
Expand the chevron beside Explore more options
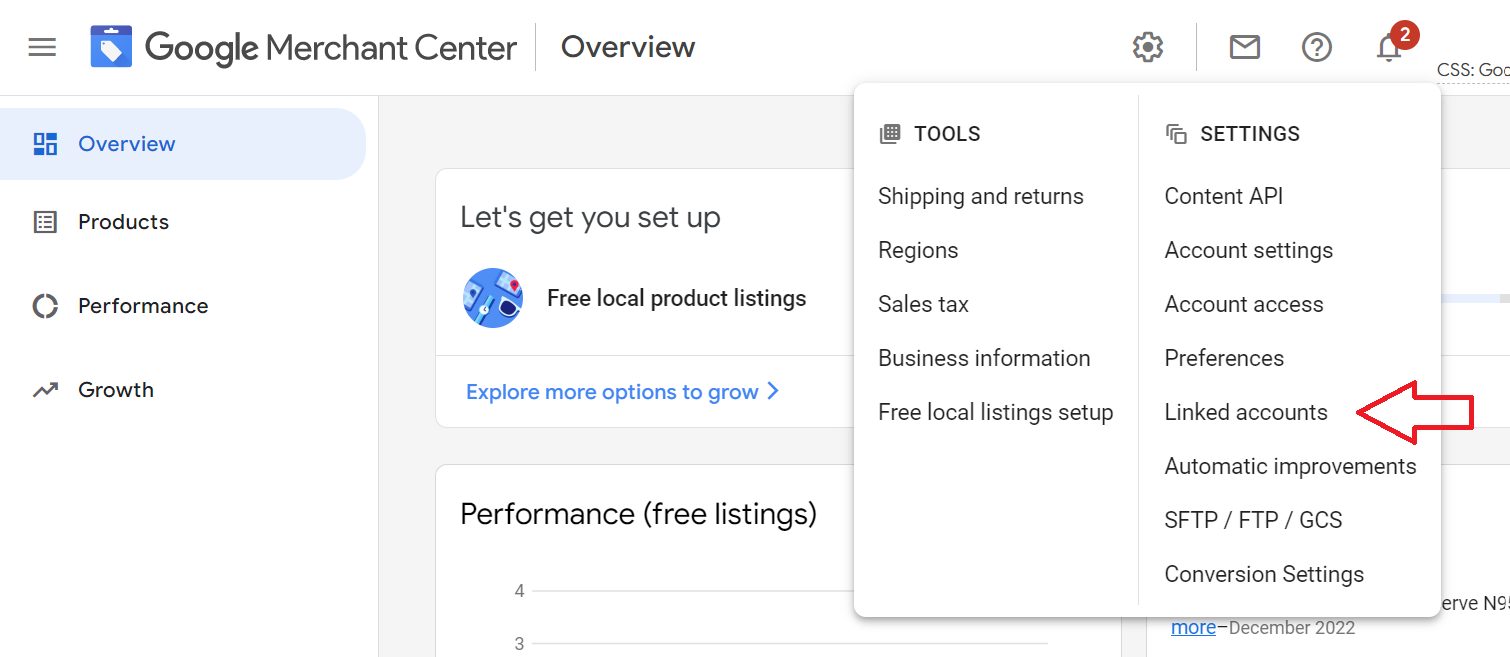[x=772, y=391]
